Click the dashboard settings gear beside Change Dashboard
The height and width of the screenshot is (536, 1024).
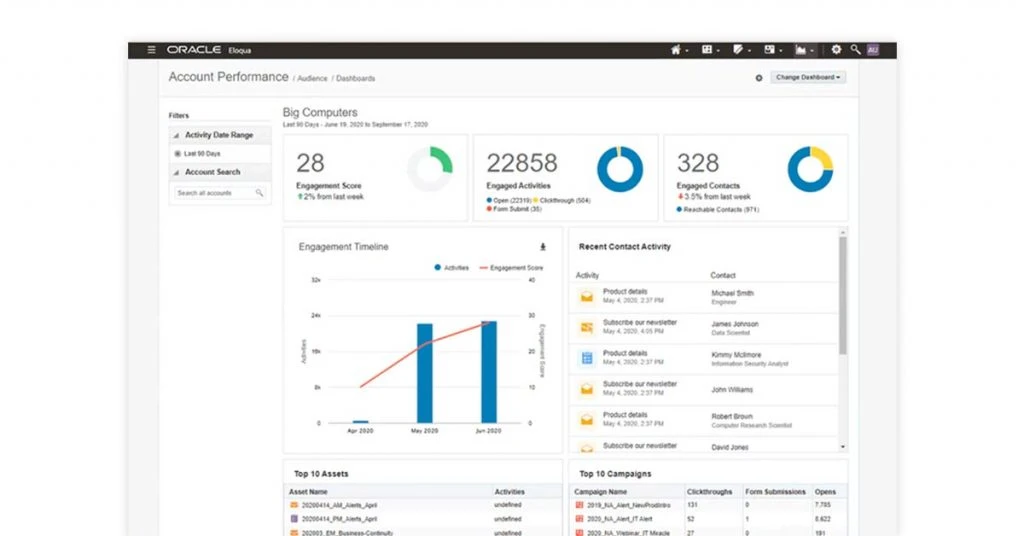(x=758, y=78)
